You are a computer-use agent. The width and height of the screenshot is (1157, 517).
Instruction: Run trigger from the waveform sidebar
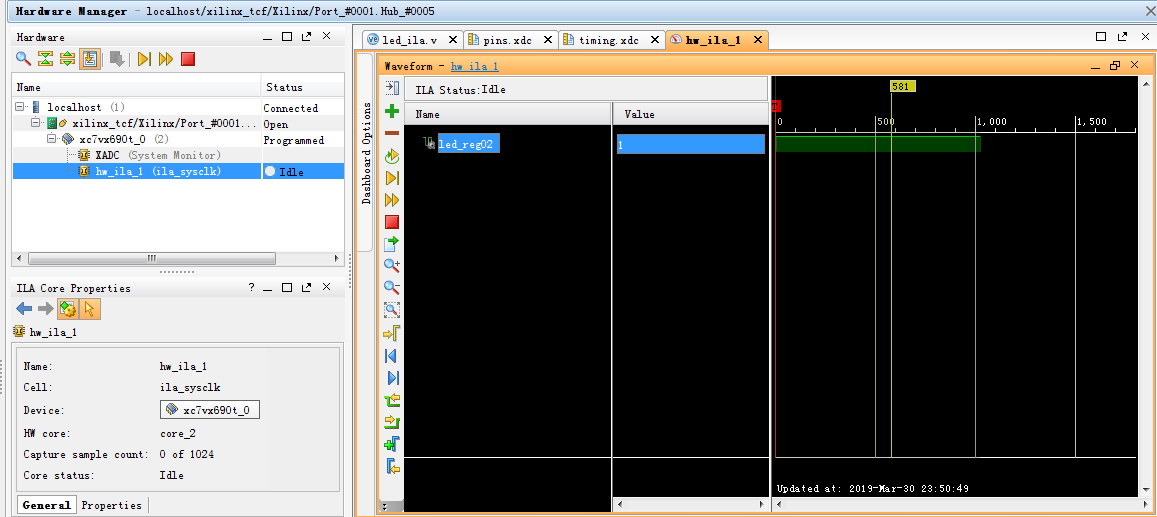click(392, 178)
